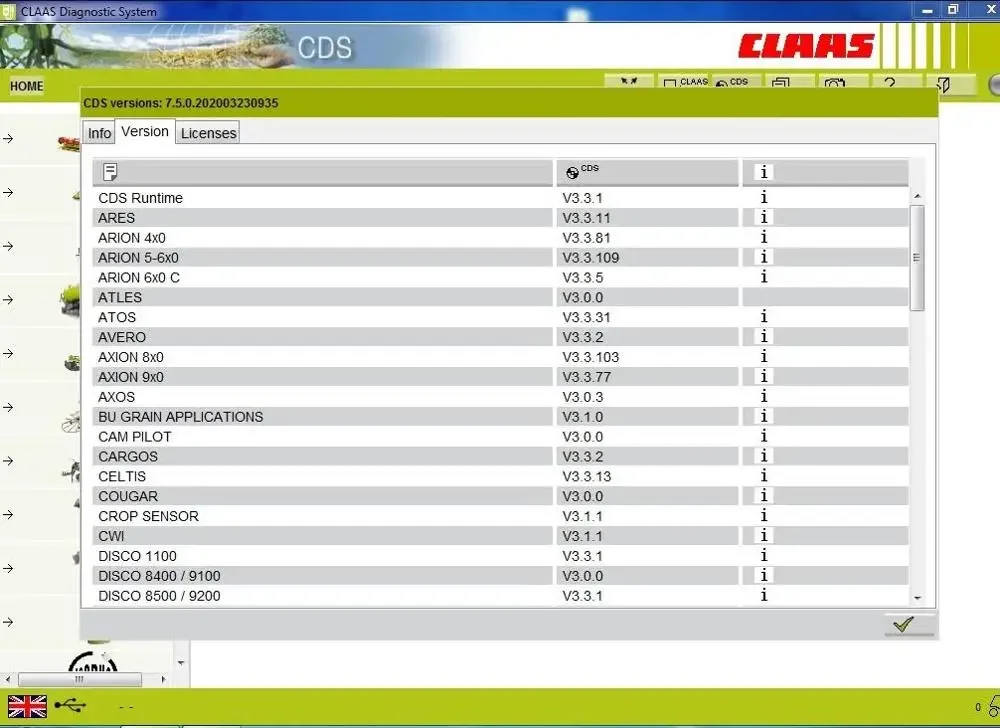Open the Info tab
1000x728 pixels.
pos(98,132)
